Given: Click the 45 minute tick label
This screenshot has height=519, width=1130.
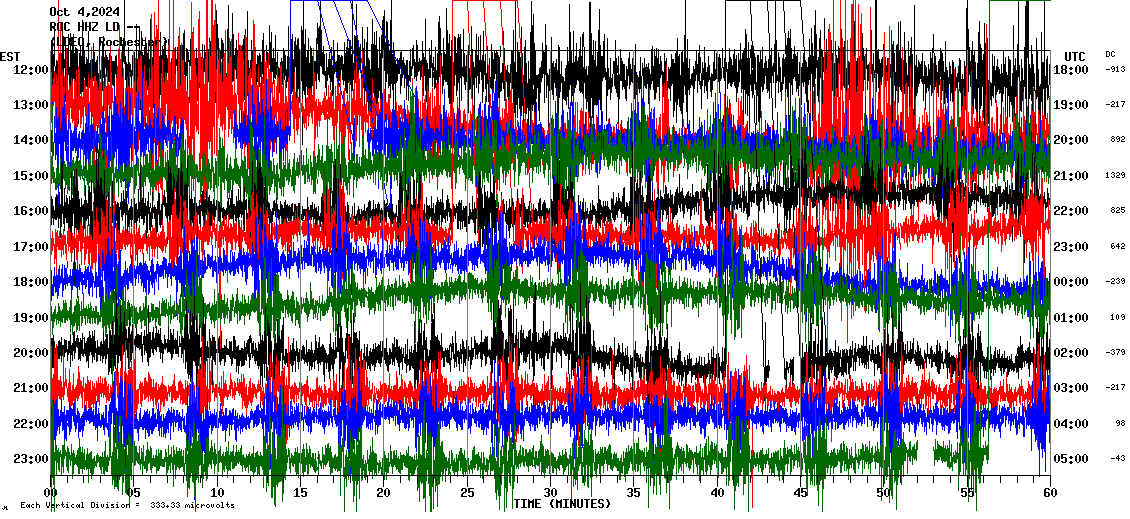Looking at the screenshot, I should [x=800, y=493].
